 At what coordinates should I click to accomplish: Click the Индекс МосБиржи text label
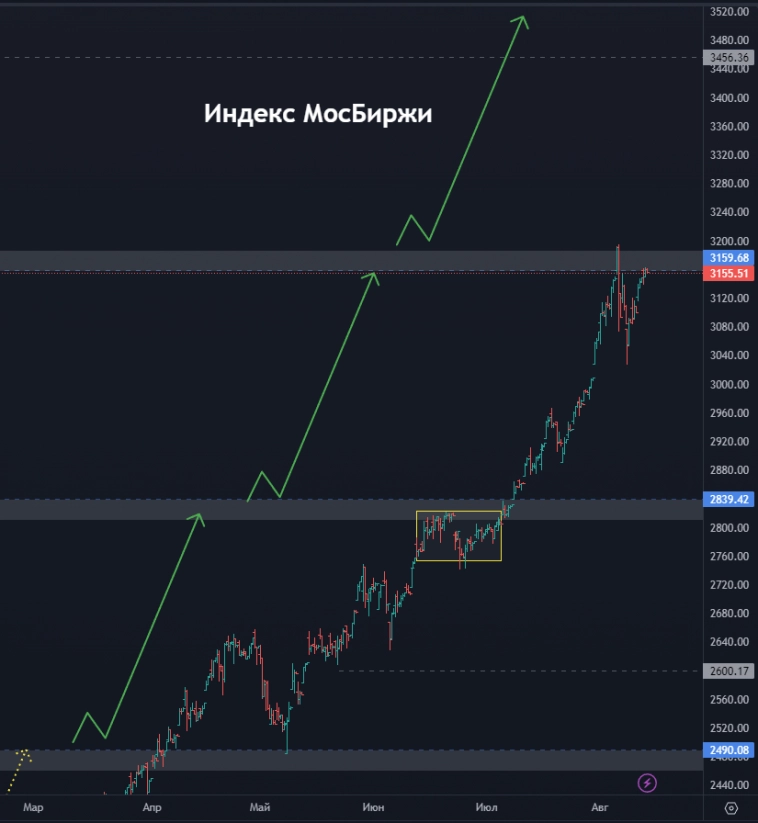(x=318, y=114)
